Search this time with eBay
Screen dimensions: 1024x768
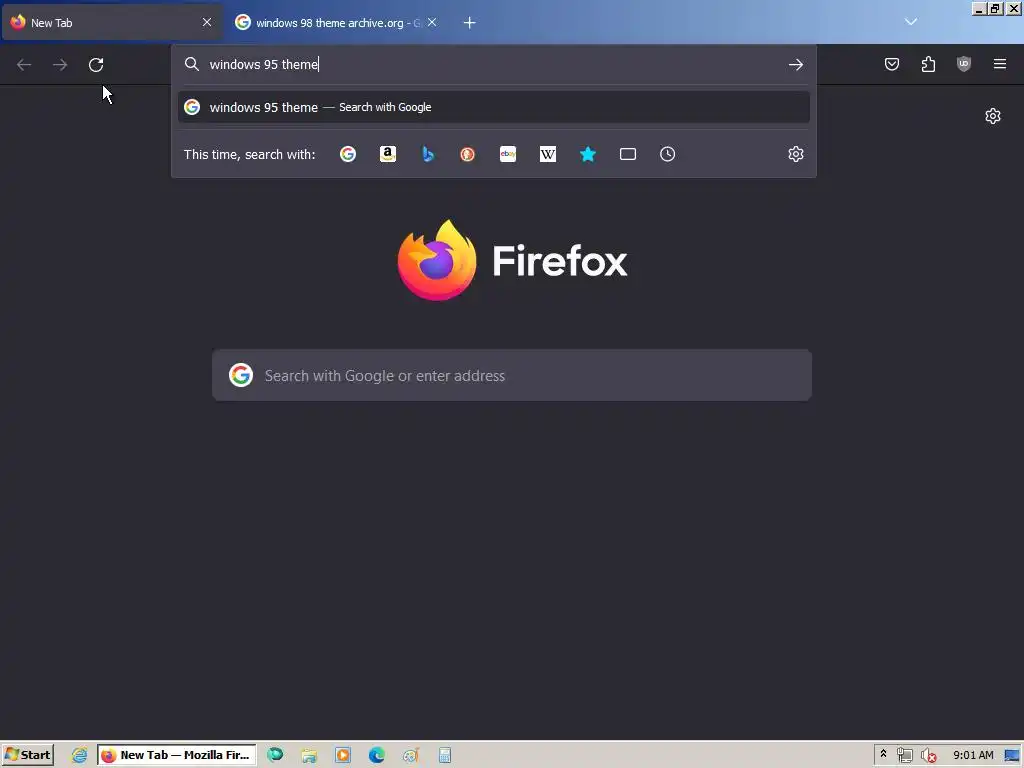508,154
